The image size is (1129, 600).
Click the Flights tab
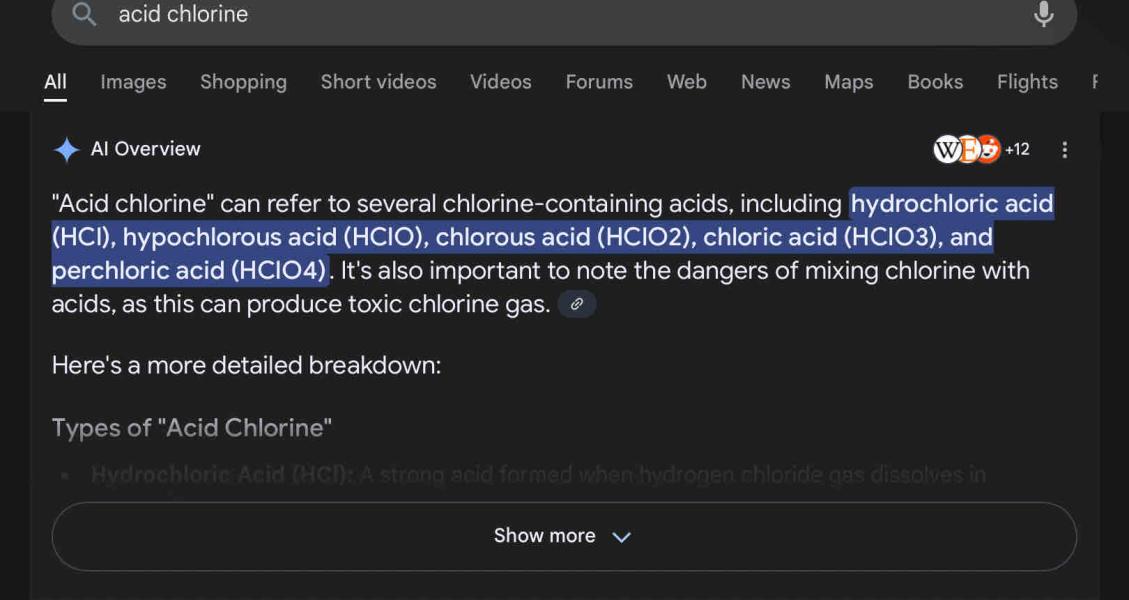1027,82
